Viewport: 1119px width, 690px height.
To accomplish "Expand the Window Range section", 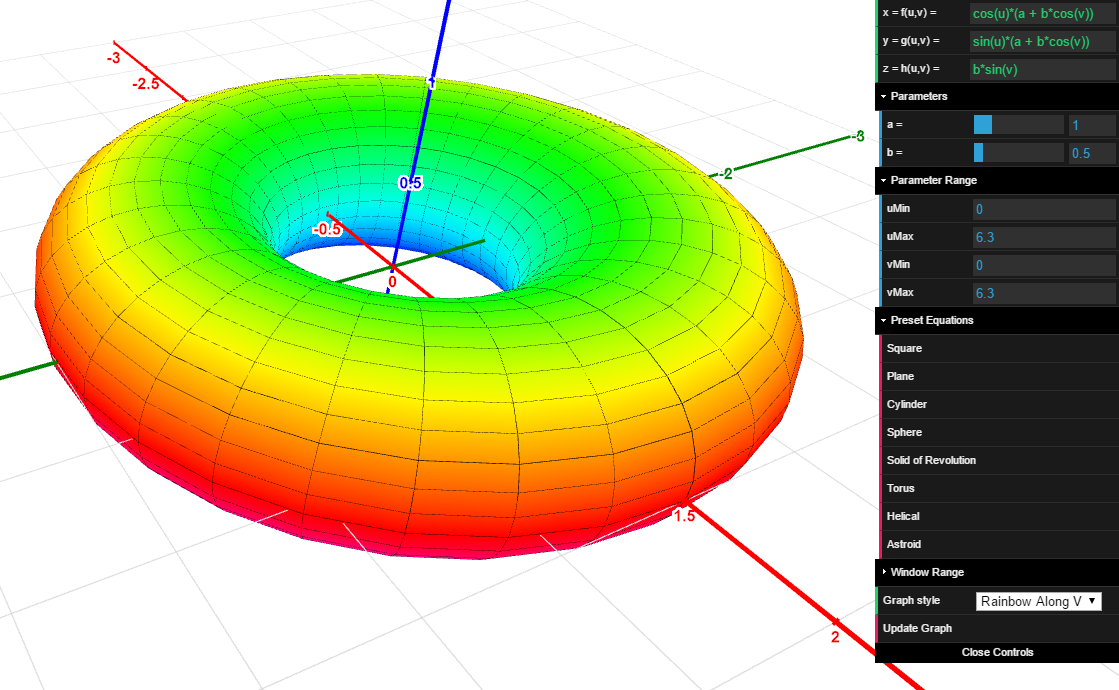I will tap(926, 572).
